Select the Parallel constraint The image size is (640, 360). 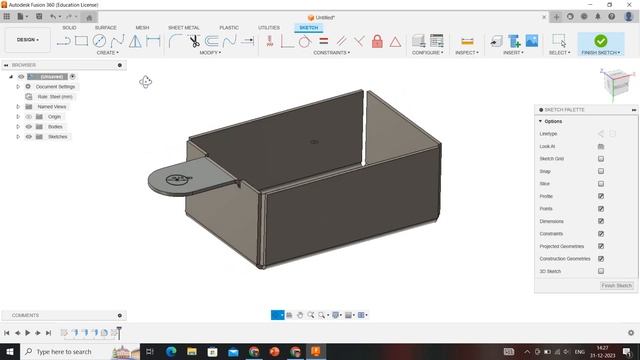click(x=342, y=41)
